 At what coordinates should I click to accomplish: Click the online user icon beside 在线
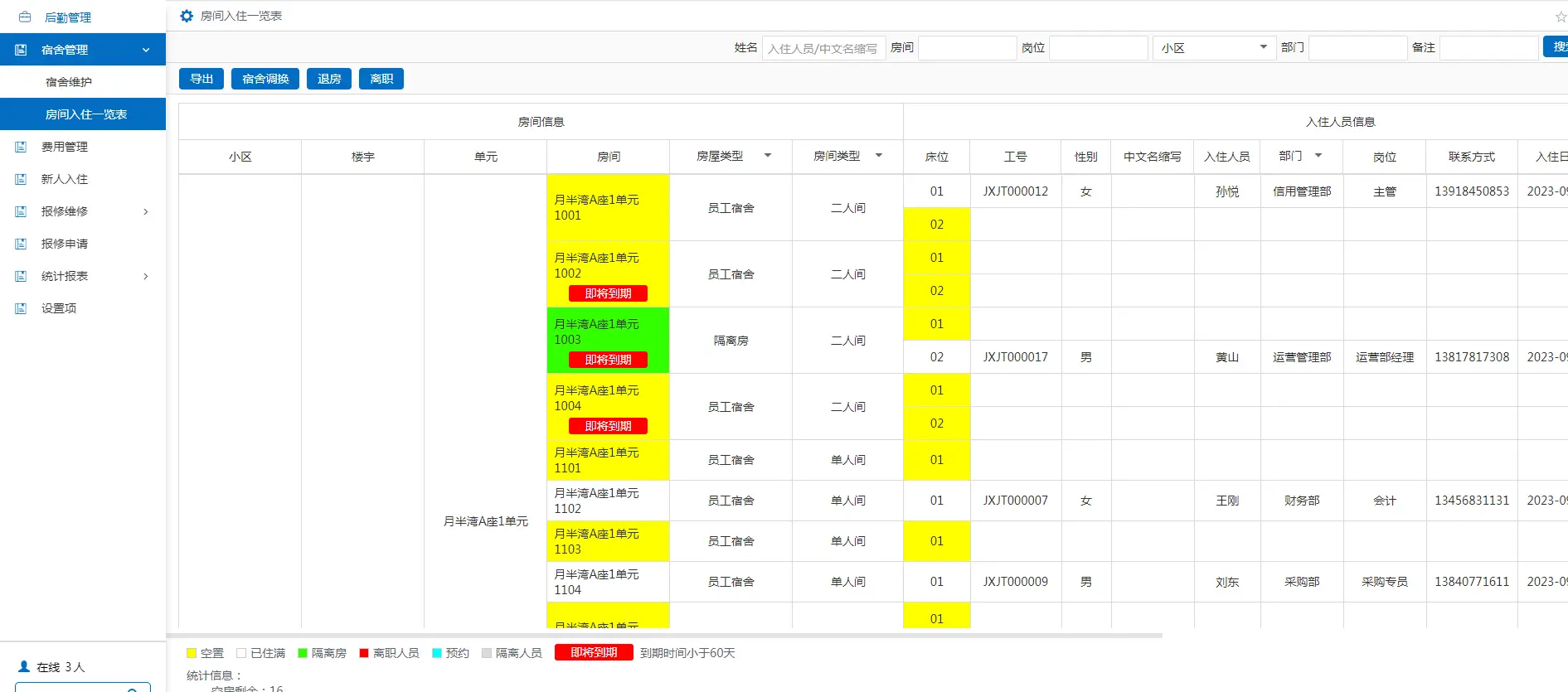pyautogui.click(x=24, y=666)
